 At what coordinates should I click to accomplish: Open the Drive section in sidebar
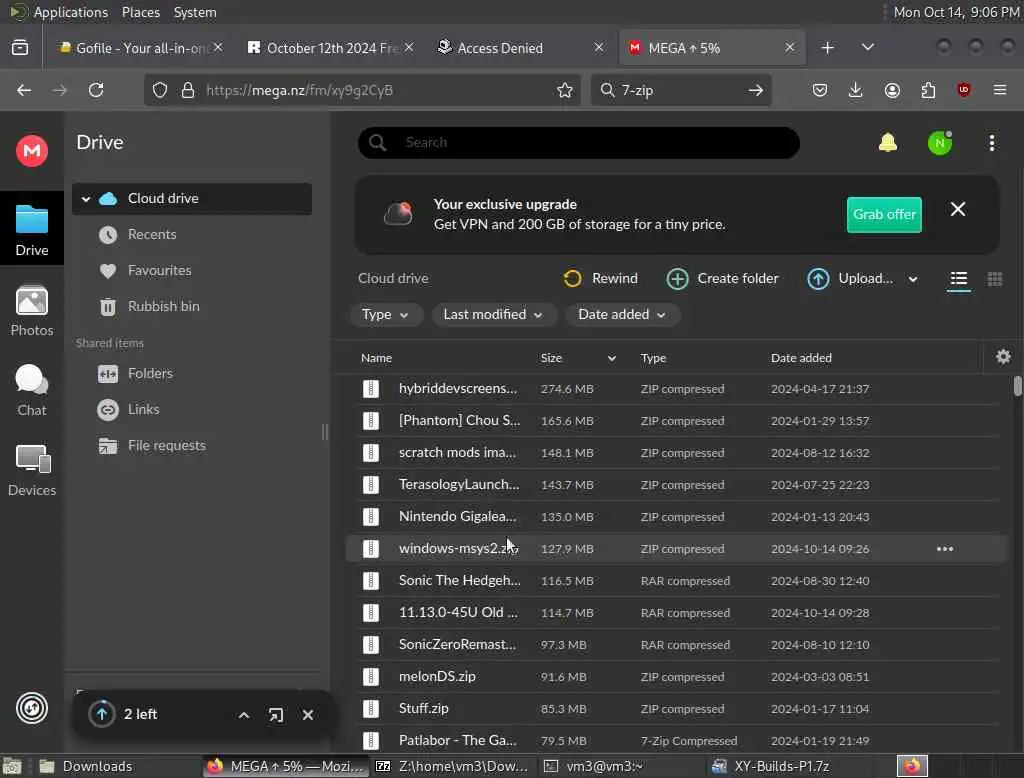point(31,229)
